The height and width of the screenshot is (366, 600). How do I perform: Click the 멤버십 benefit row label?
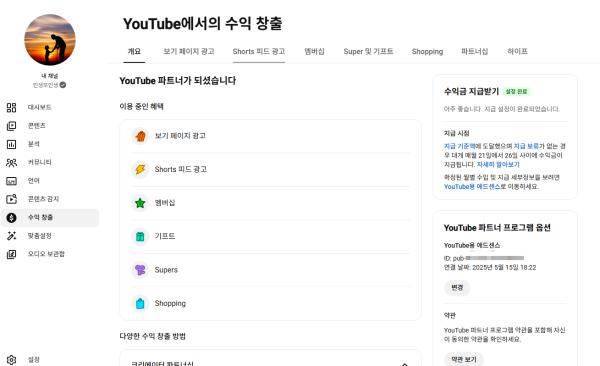pos(165,203)
